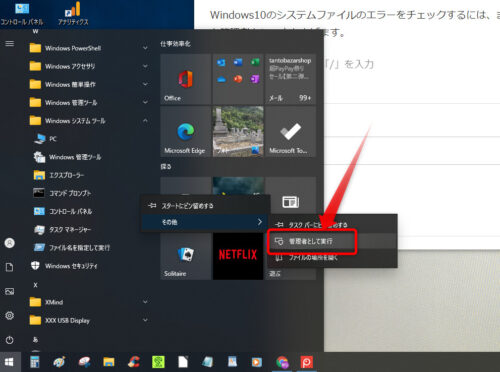Image resolution: width=500 pixels, height=372 pixels.
Task: Click the コントロール パネル desktop shortcut
Action: [22, 14]
